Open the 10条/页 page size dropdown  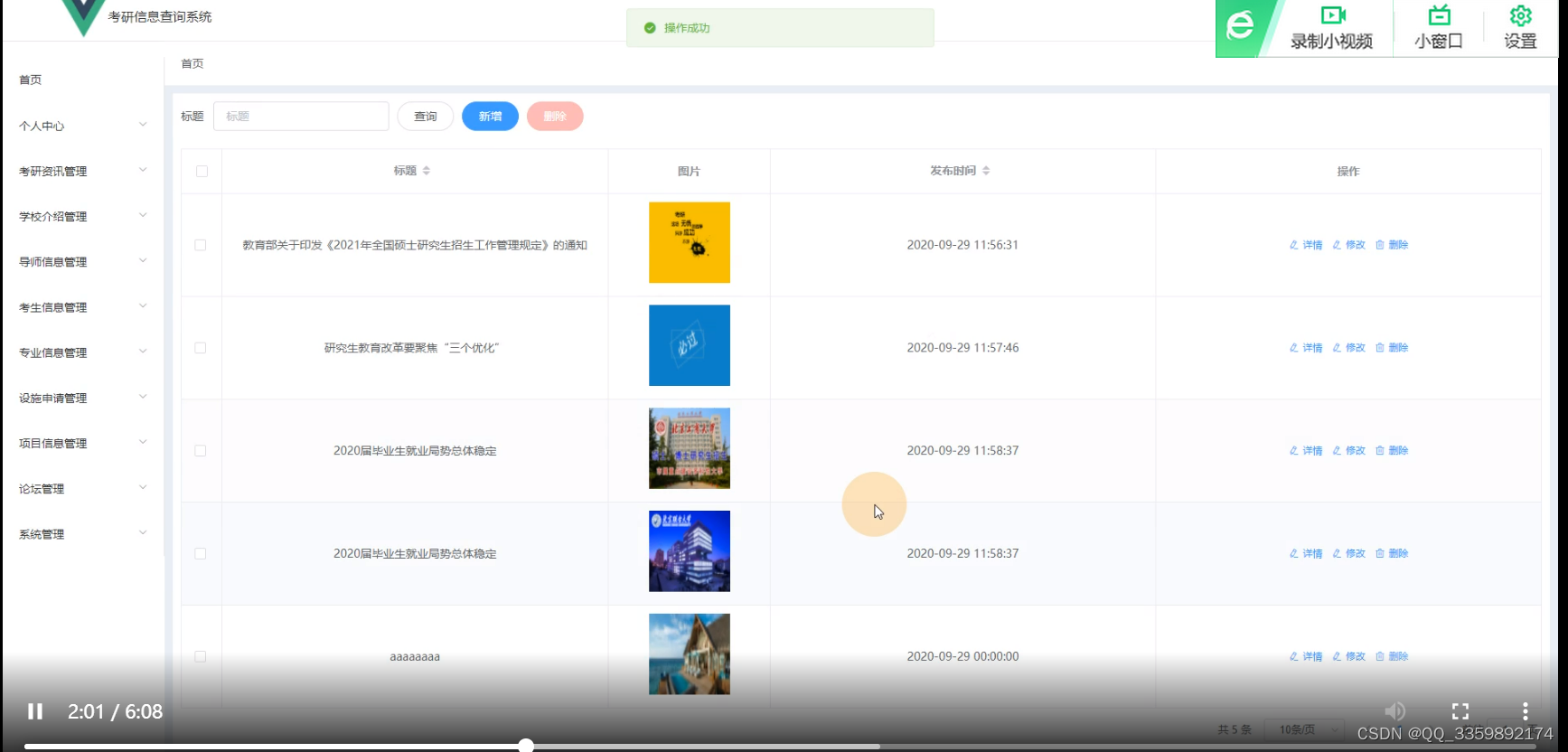[1302, 729]
